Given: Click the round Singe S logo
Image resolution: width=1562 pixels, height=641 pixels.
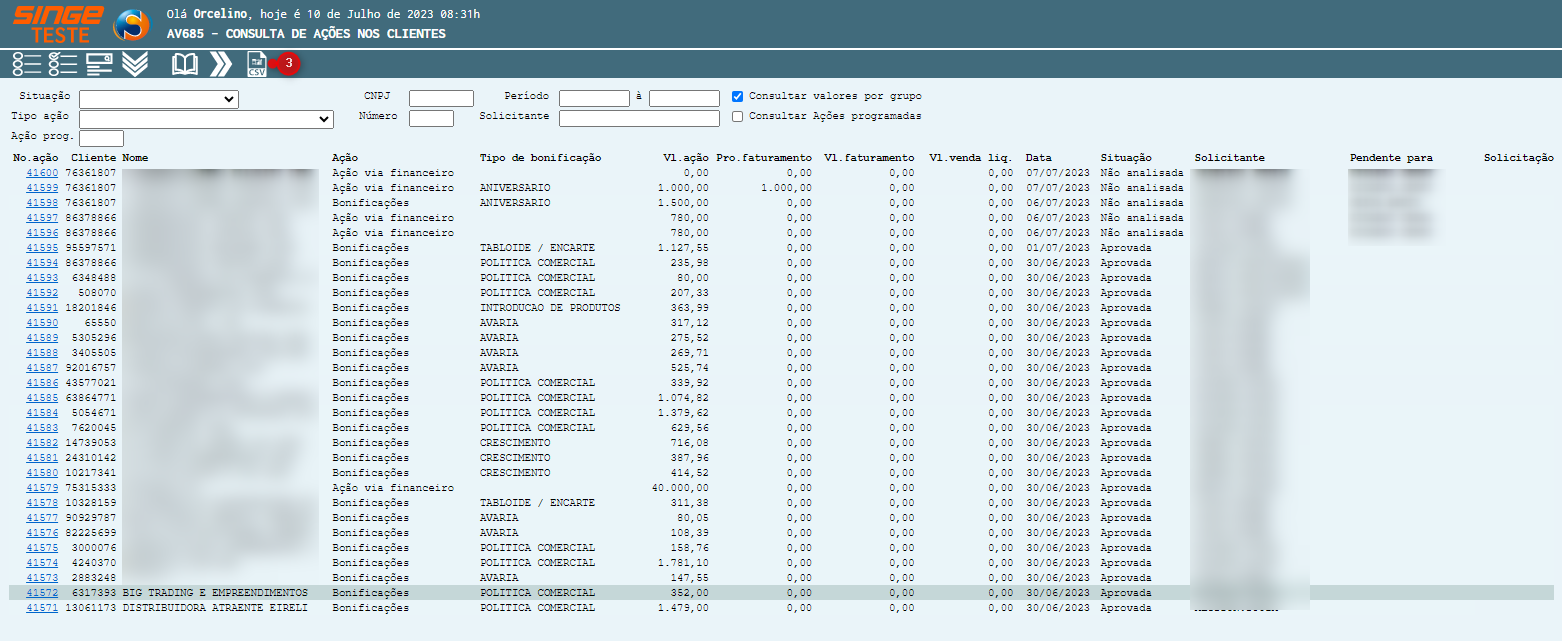Looking at the screenshot, I should click(x=130, y=24).
